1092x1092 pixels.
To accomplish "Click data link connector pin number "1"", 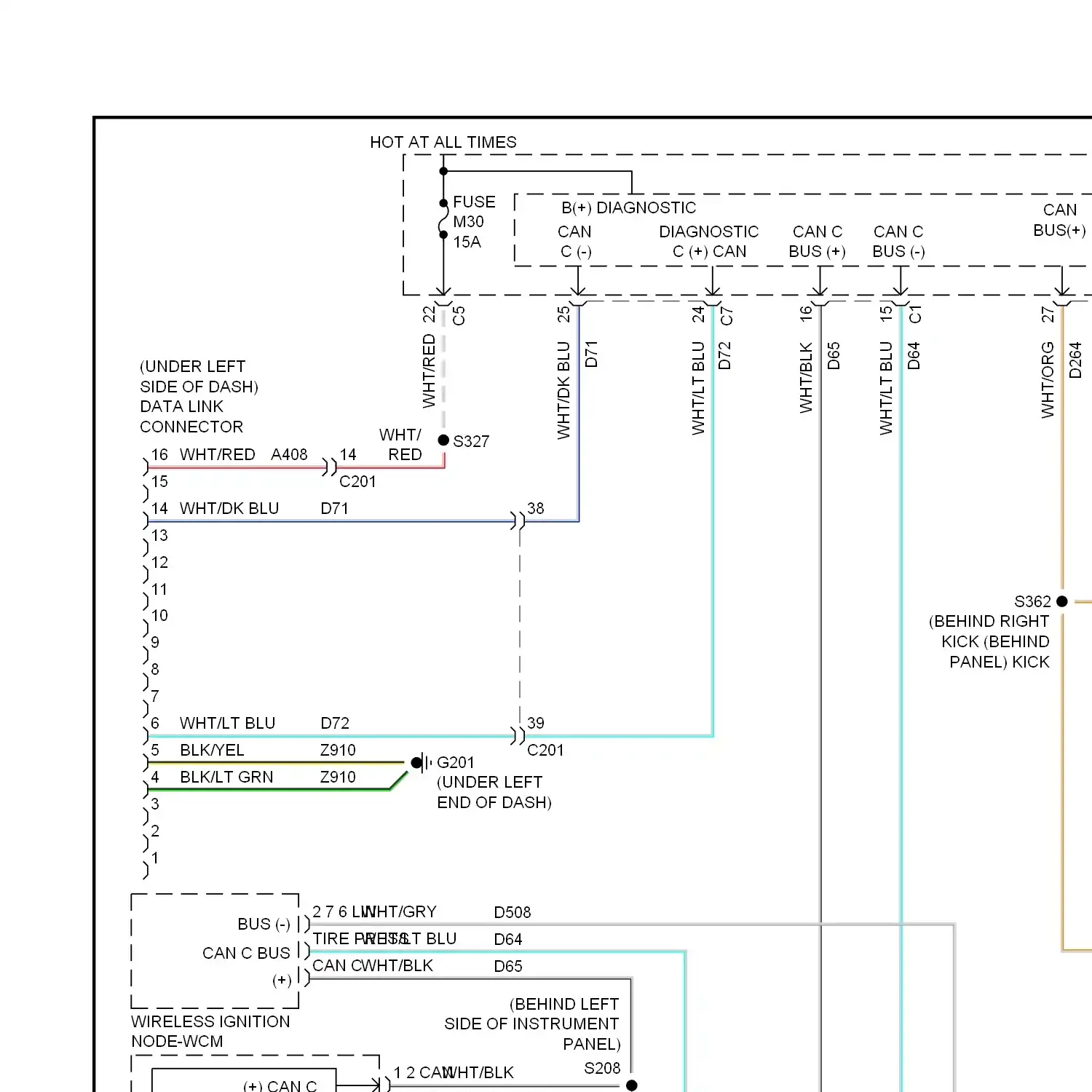I will click(155, 858).
